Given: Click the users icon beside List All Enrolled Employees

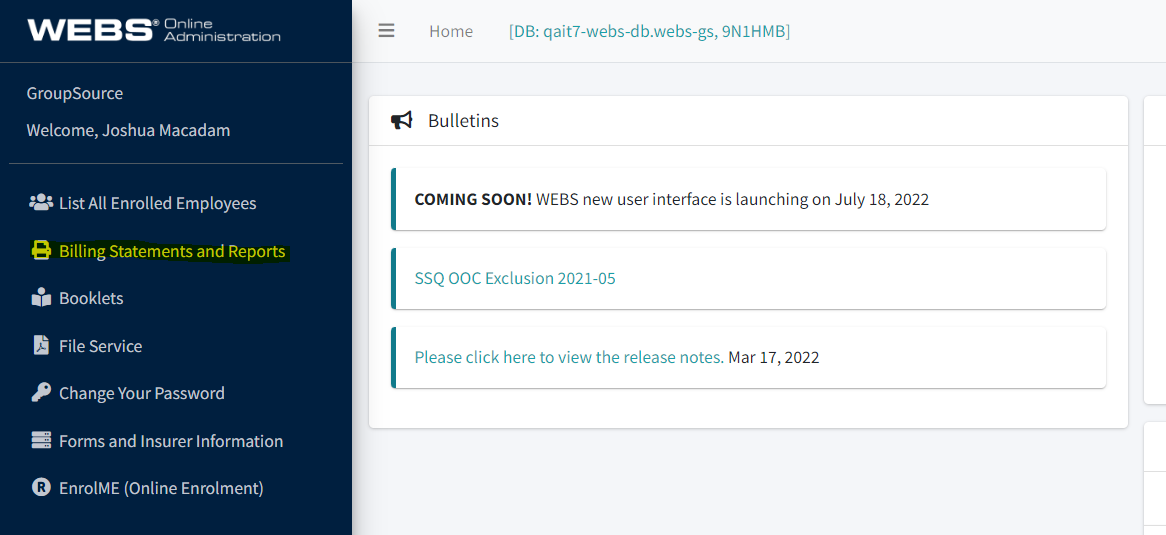Looking at the screenshot, I should [x=41, y=203].
